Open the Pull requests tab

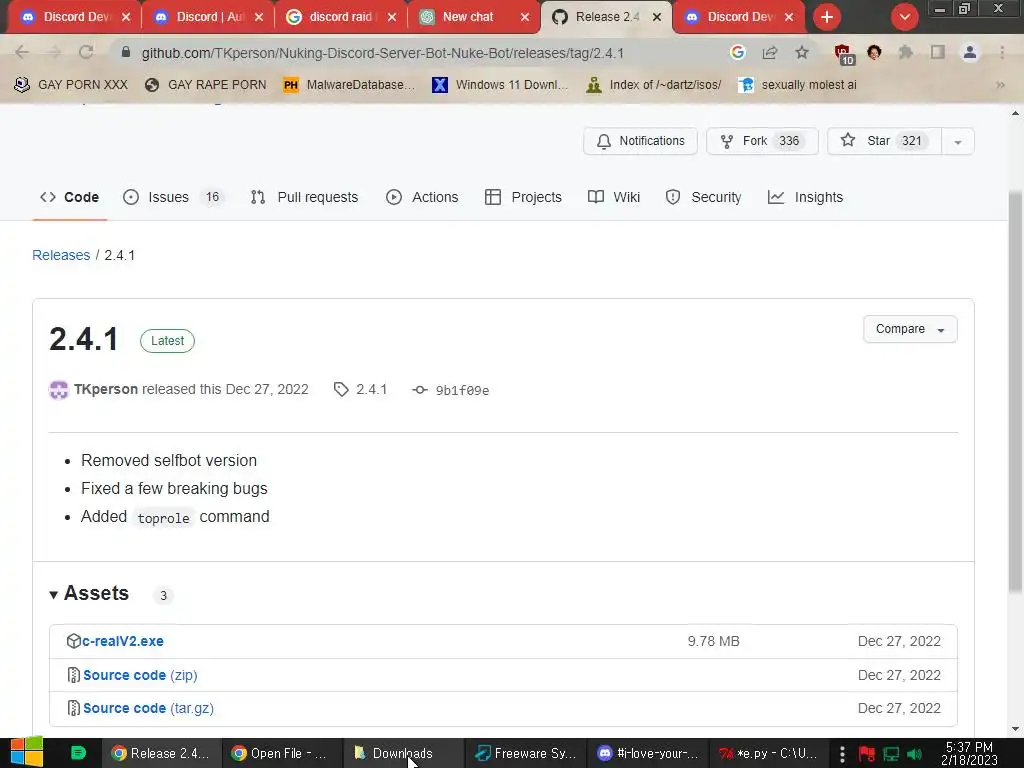pyautogui.click(x=304, y=197)
